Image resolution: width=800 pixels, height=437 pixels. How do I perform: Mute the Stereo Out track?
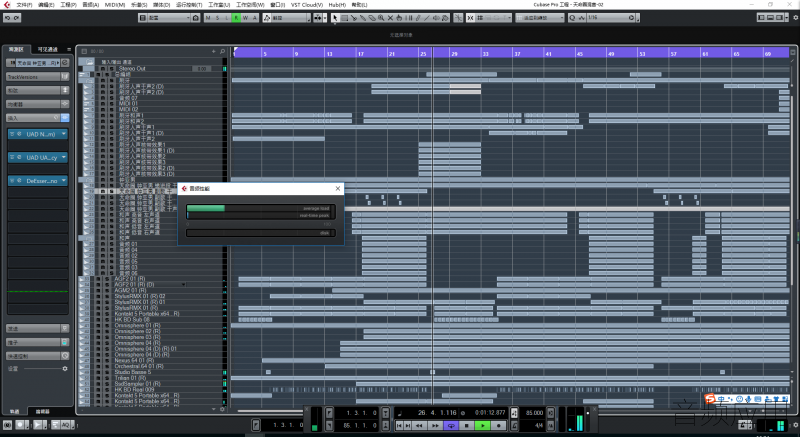coord(103,68)
